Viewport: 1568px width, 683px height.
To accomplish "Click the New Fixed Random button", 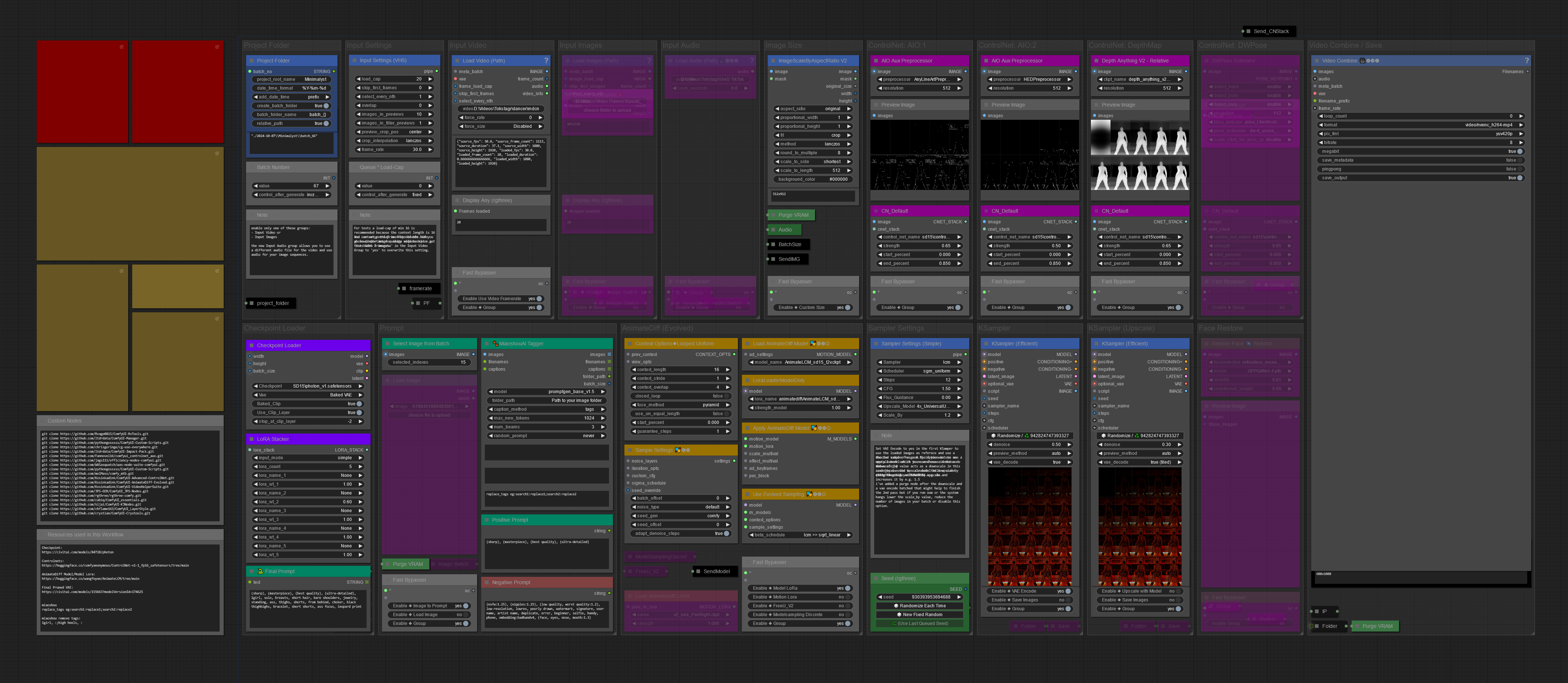I will pos(919,615).
